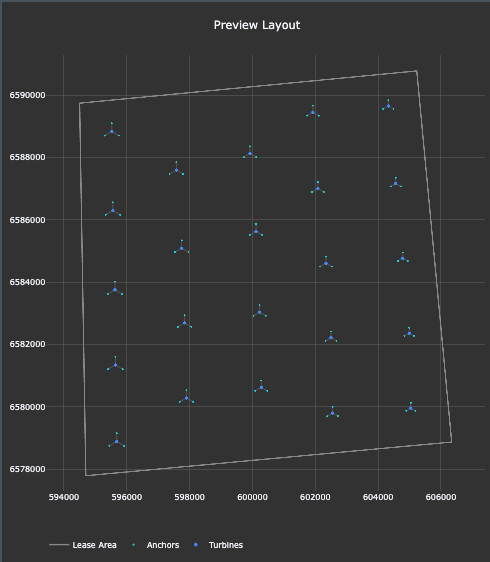Image resolution: width=490 pixels, height=562 pixels.
Task: Click the y-axis label 6584000
Action: [28, 282]
